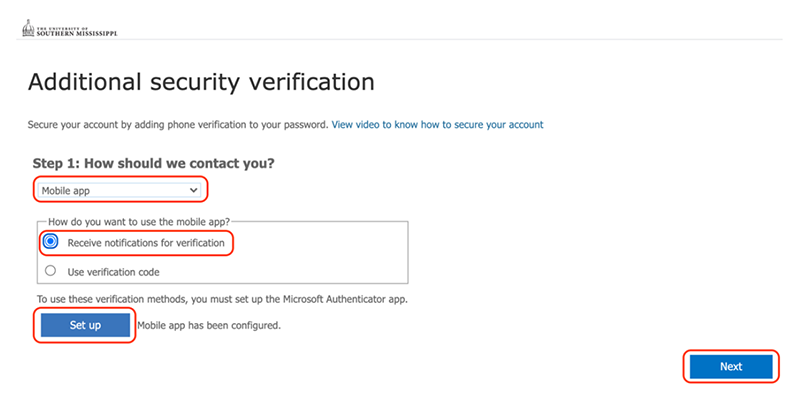Click the Southern Mississippi wordmark text
Image resolution: width=800 pixels, height=412 pixels.
click(77, 32)
